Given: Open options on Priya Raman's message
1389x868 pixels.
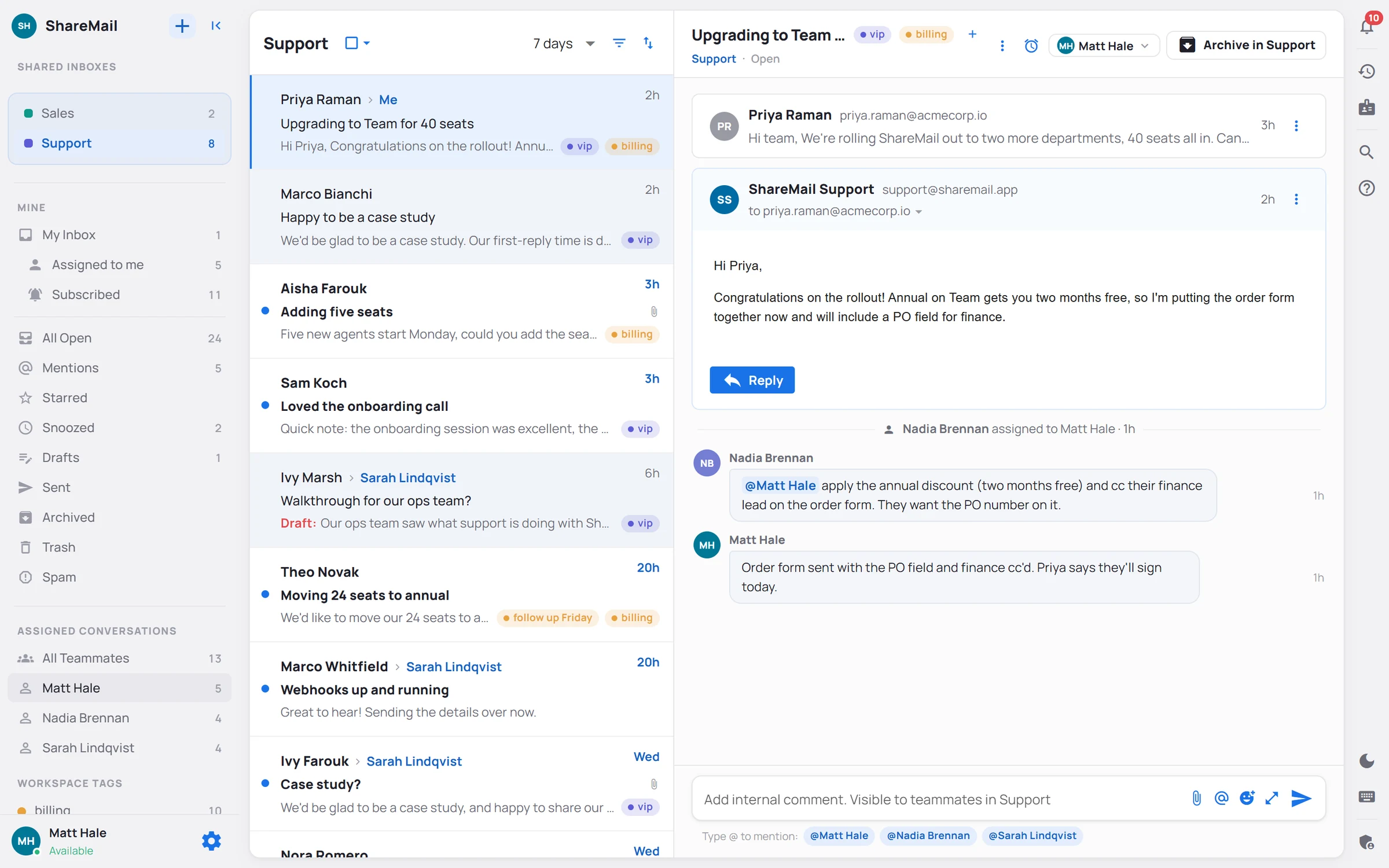Looking at the screenshot, I should (1296, 126).
